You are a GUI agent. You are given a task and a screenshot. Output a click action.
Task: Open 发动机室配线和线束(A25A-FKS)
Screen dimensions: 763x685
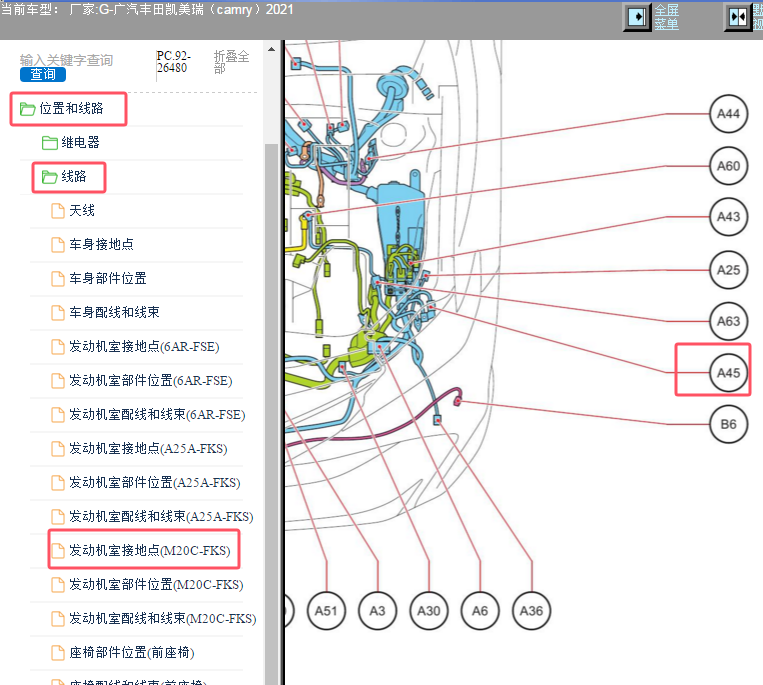click(x=161, y=517)
